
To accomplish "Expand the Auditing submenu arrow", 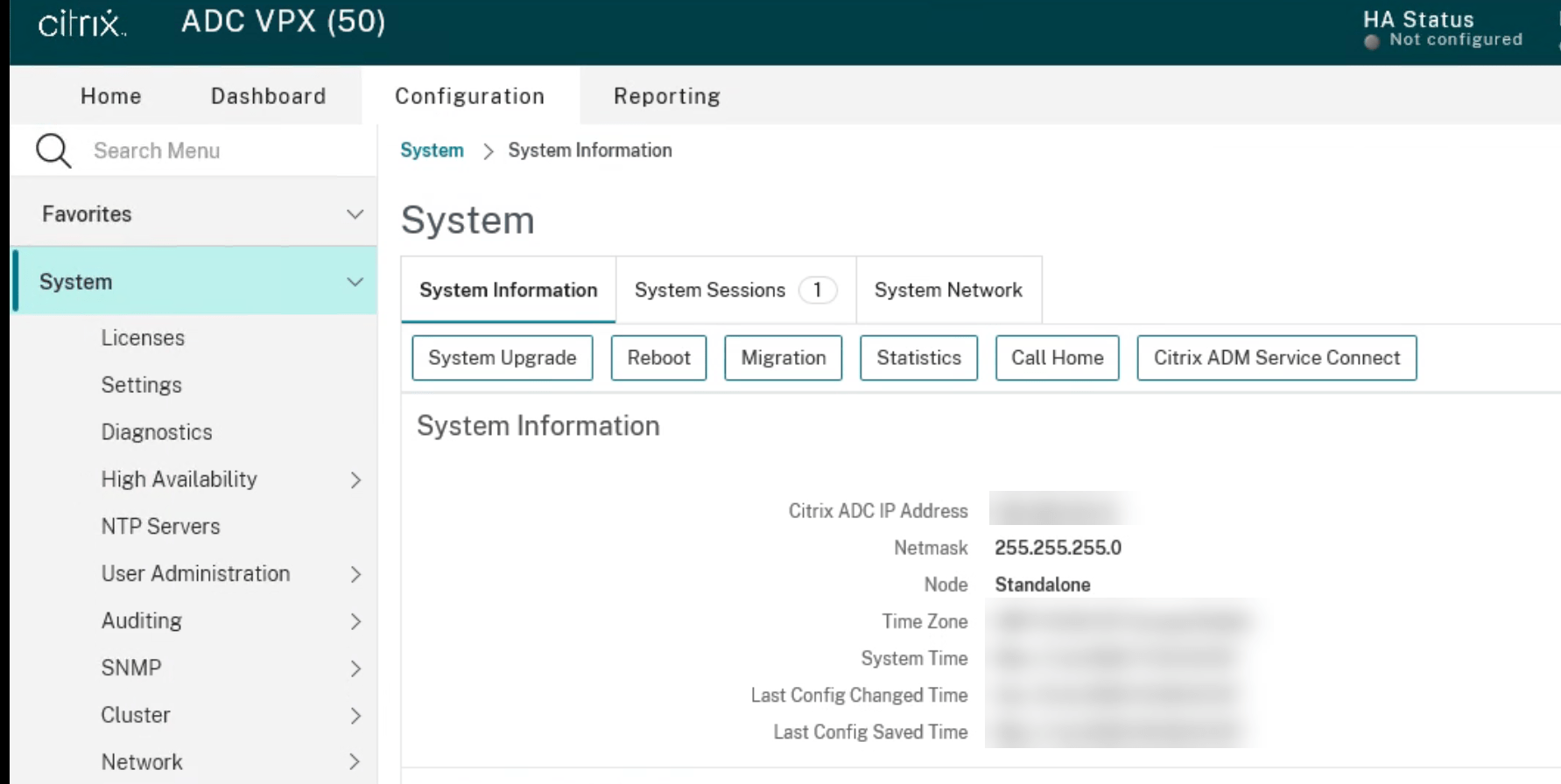I will tap(355, 621).
